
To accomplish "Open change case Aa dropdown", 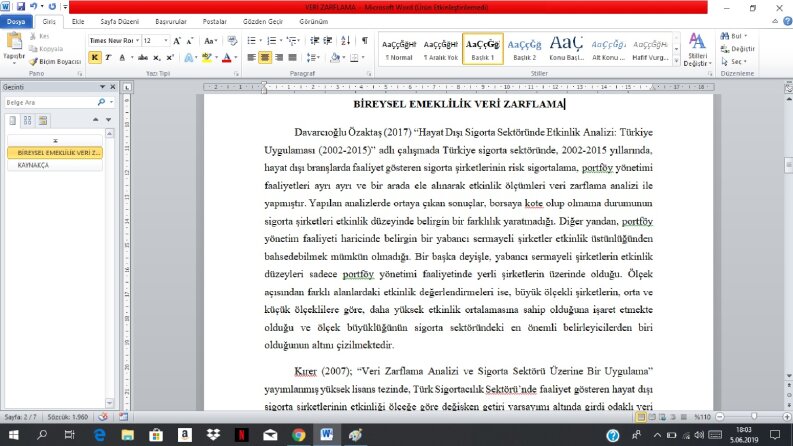I will 210,40.
